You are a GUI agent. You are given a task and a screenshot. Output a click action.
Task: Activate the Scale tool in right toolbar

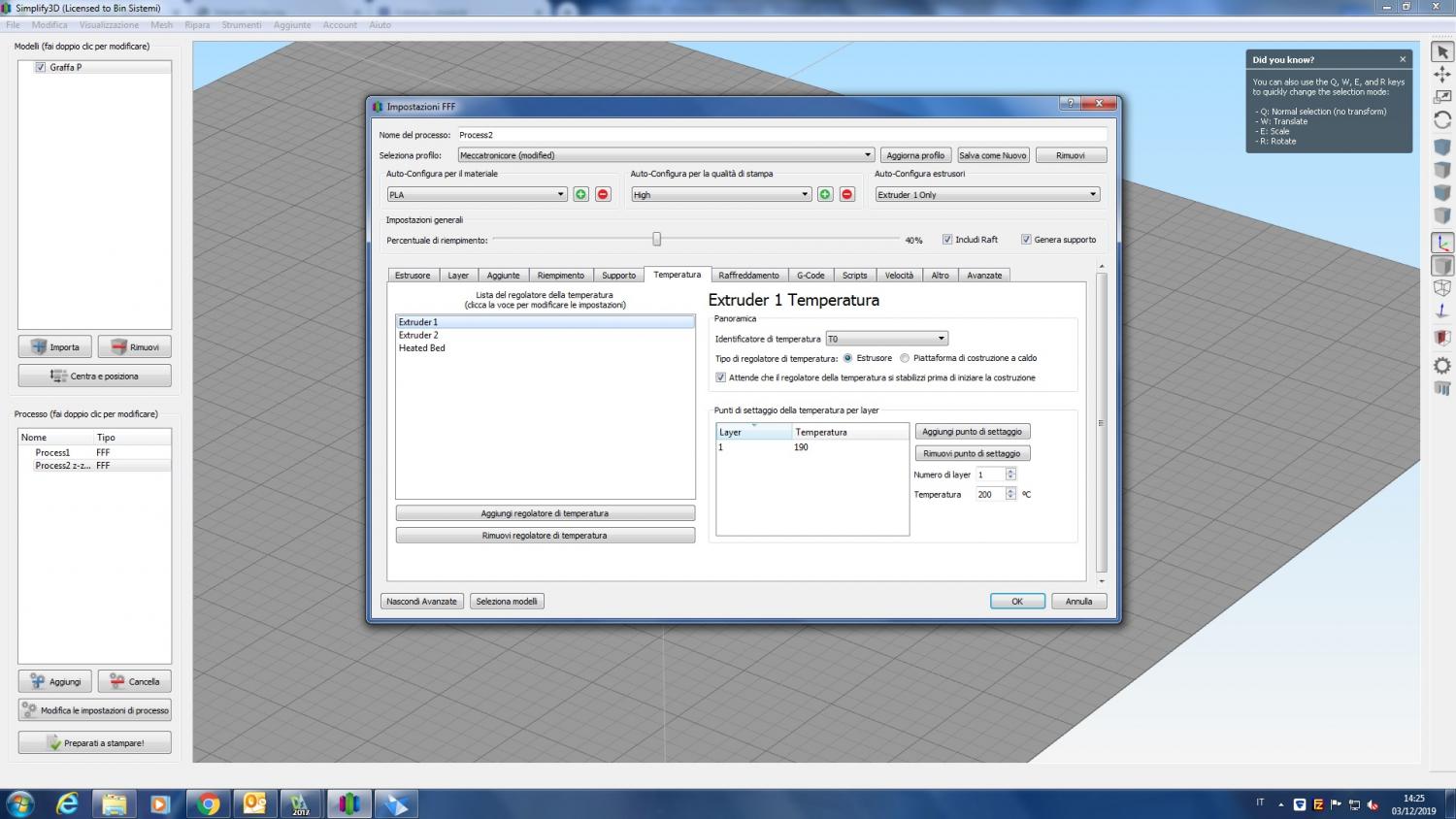[1442, 97]
